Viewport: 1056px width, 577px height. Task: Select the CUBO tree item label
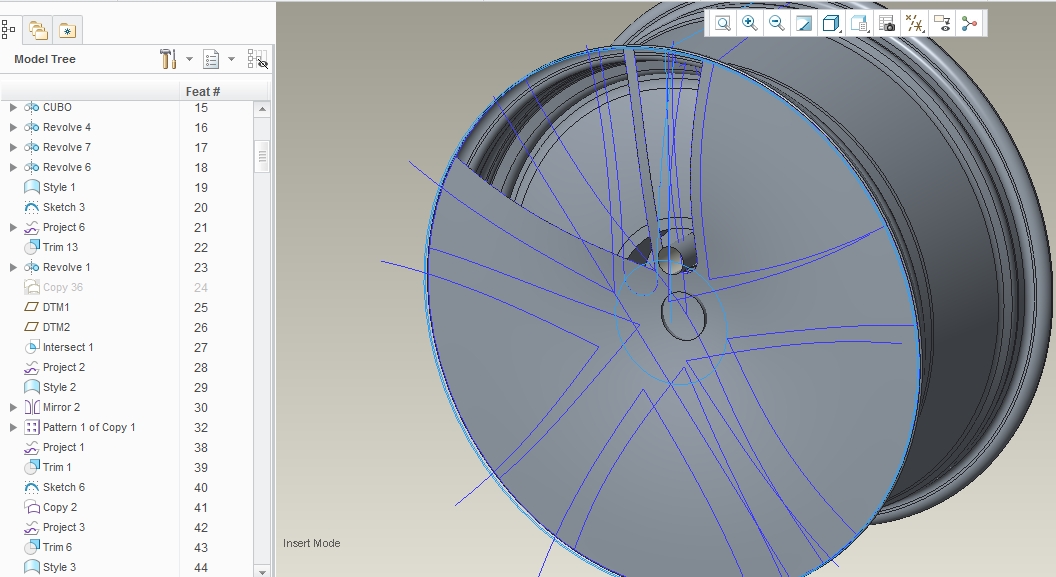tap(57, 107)
